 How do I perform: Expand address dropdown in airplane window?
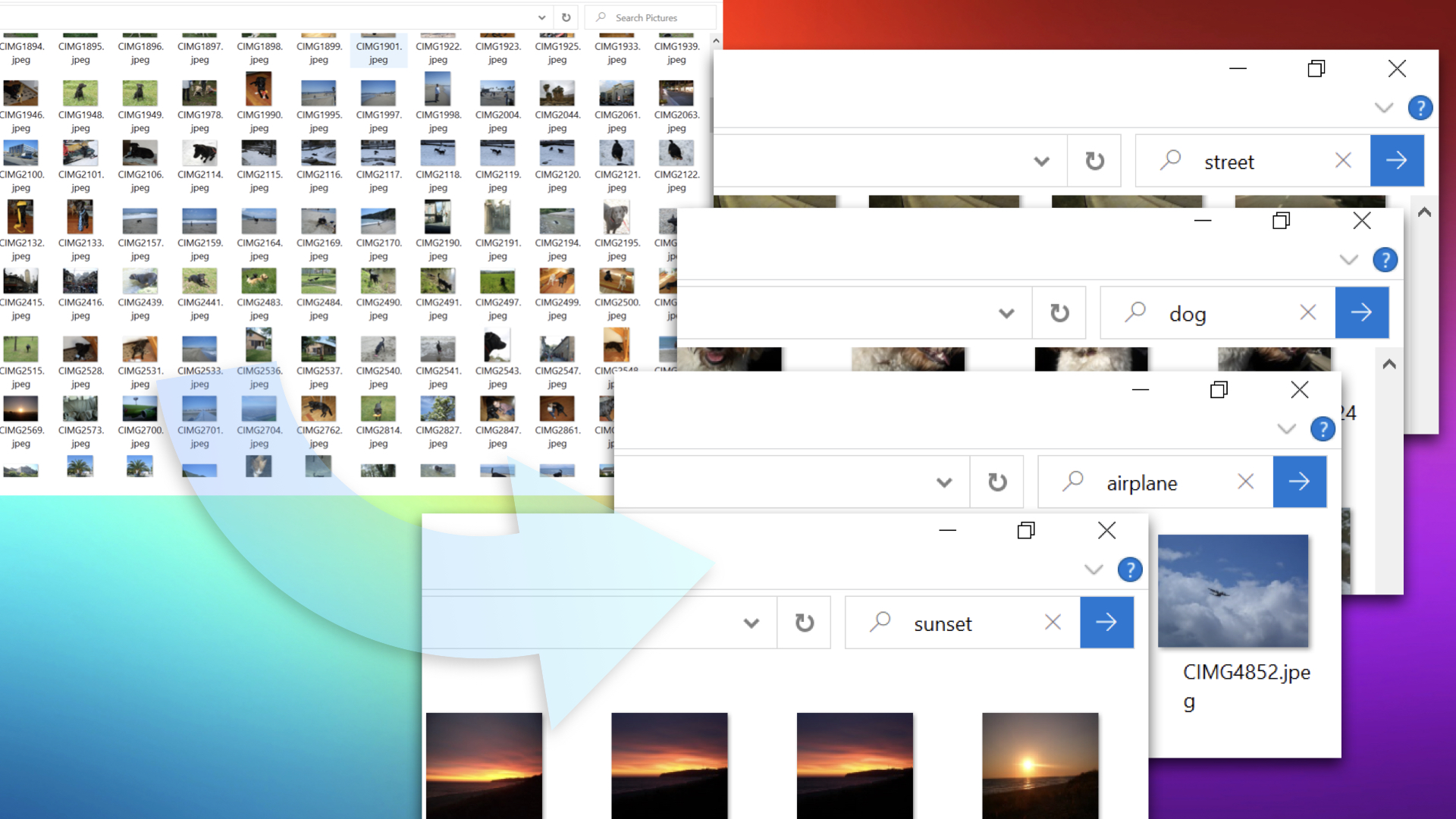(943, 482)
